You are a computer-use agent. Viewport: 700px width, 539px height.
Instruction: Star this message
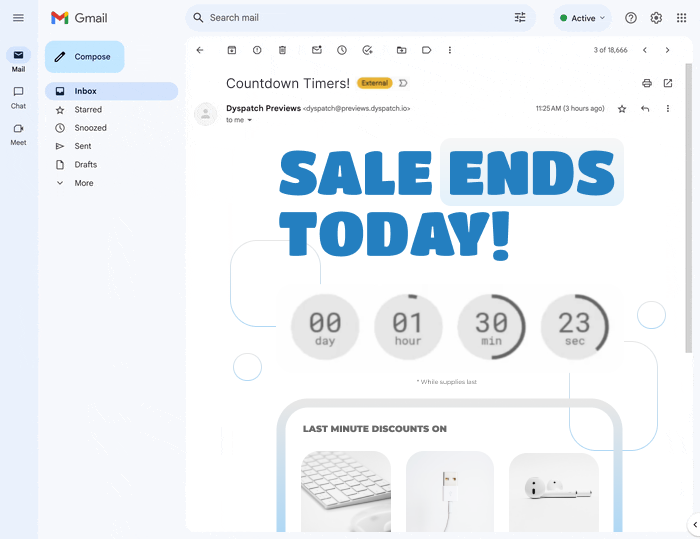click(622, 109)
